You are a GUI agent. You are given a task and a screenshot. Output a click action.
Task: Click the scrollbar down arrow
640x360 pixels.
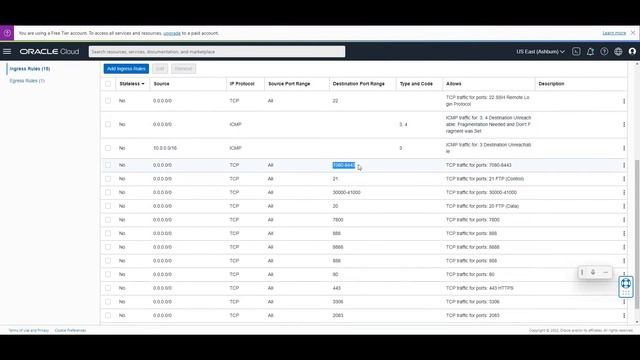[x=637, y=322]
